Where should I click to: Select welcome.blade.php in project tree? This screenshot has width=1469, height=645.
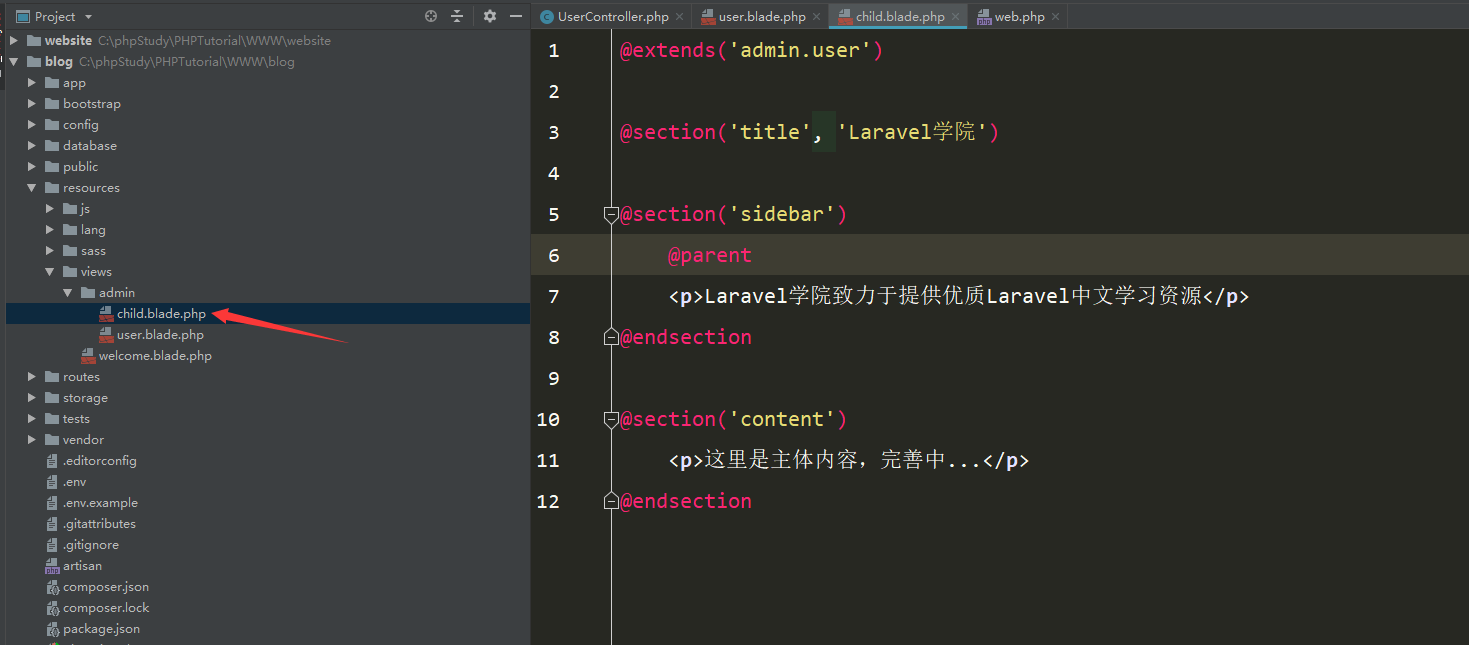155,356
